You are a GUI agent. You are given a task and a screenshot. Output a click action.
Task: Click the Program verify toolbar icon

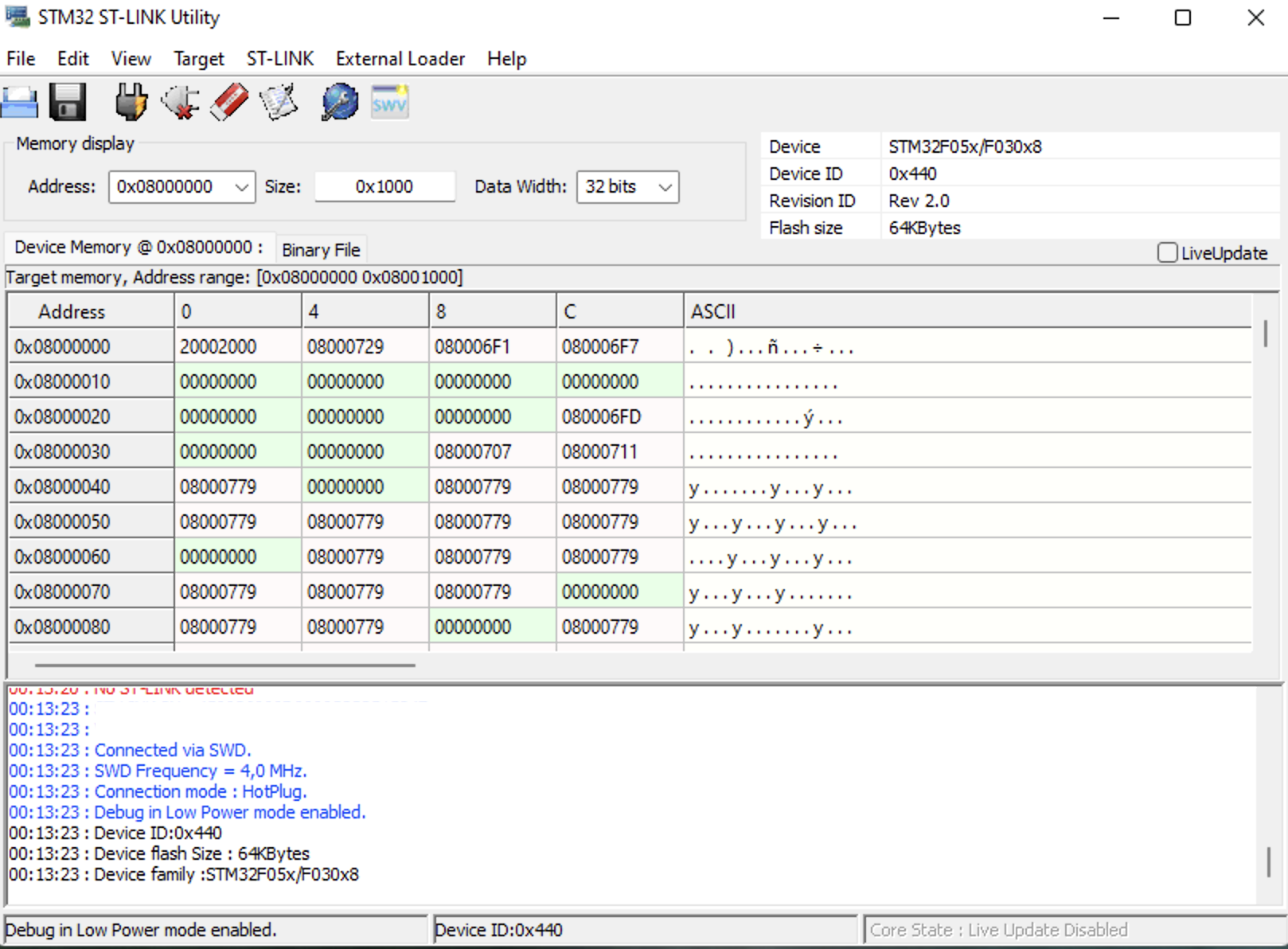click(279, 102)
